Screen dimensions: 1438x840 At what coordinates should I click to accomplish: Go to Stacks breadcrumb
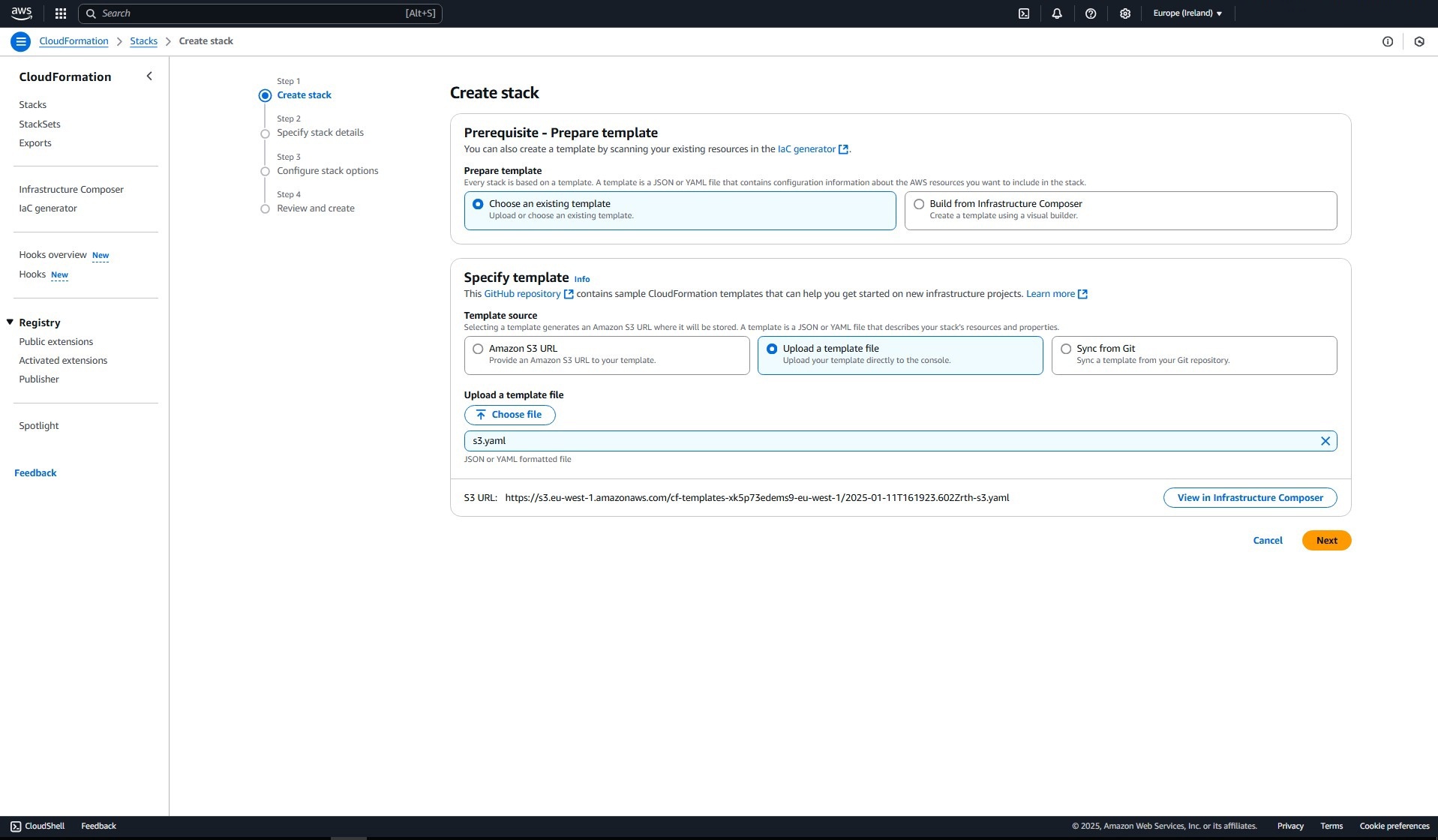click(143, 41)
